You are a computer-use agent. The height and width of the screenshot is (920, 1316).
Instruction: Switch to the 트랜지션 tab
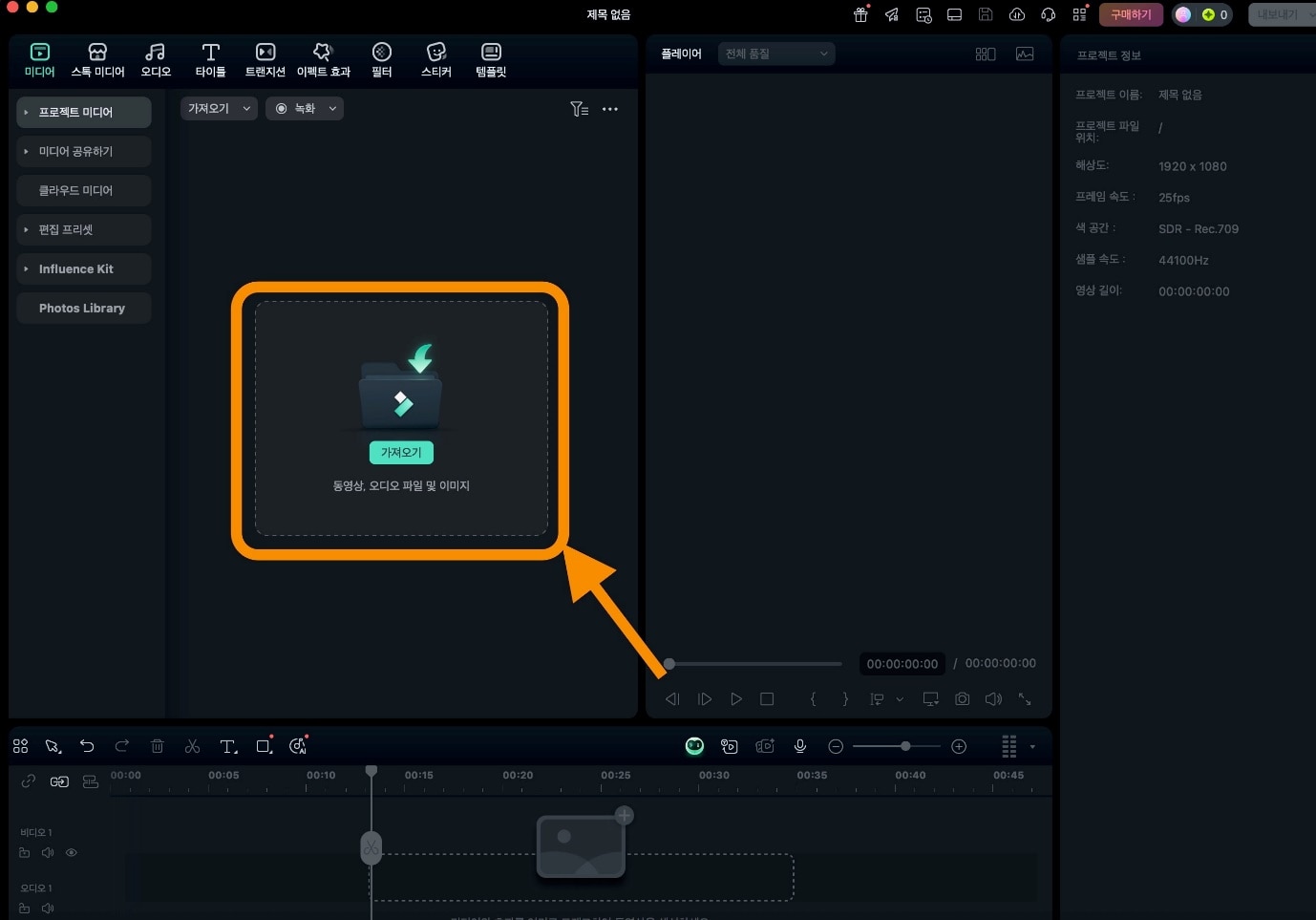click(265, 60)
